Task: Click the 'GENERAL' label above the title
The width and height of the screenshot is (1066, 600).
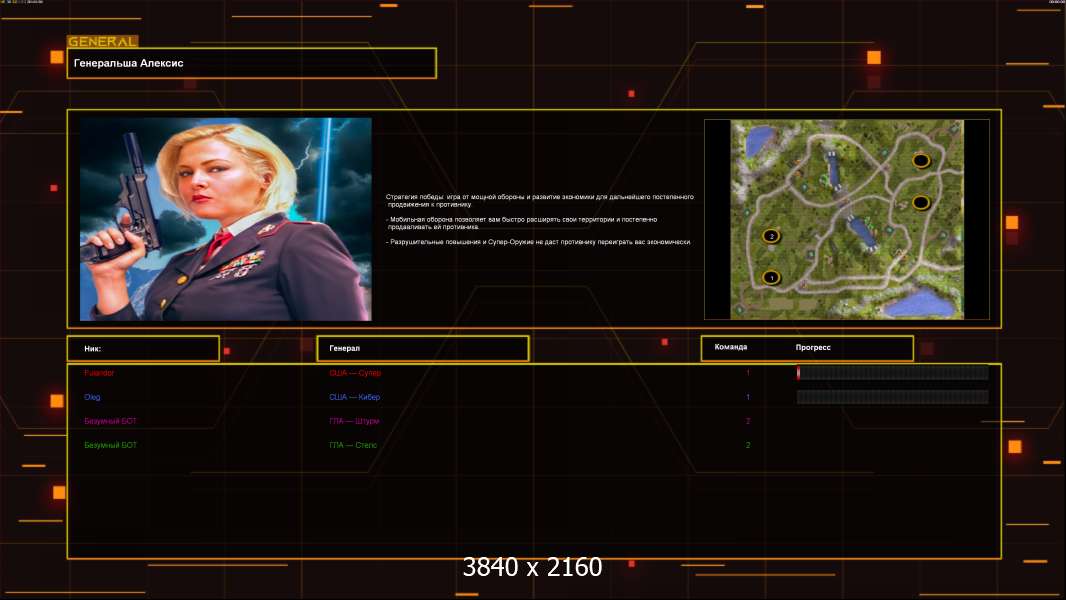Action: (x=103, y=41)
